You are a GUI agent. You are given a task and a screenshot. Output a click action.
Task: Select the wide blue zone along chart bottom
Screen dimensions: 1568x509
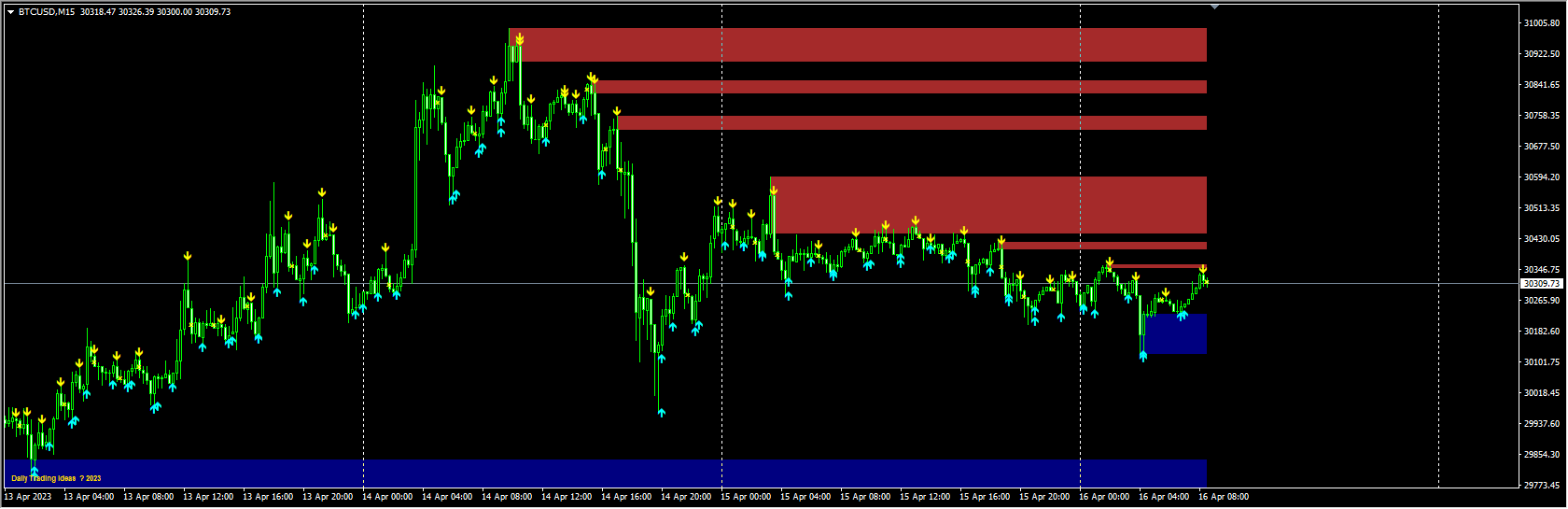[x=606, y=473]
